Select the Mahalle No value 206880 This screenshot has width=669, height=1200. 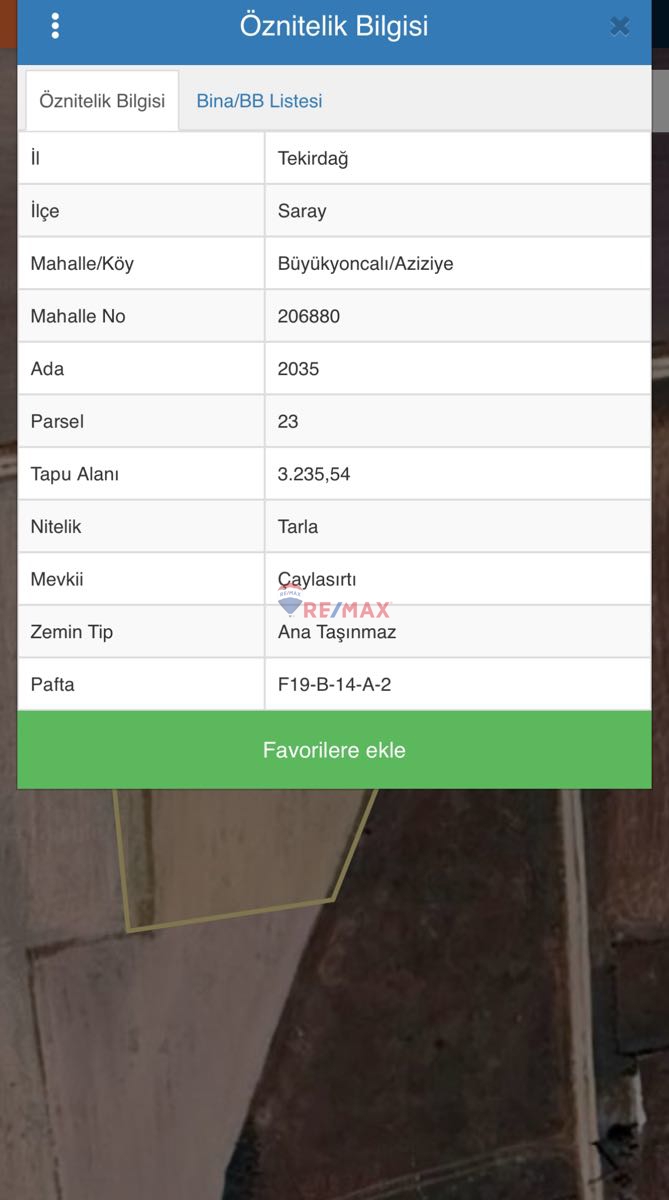coord(309,316)
